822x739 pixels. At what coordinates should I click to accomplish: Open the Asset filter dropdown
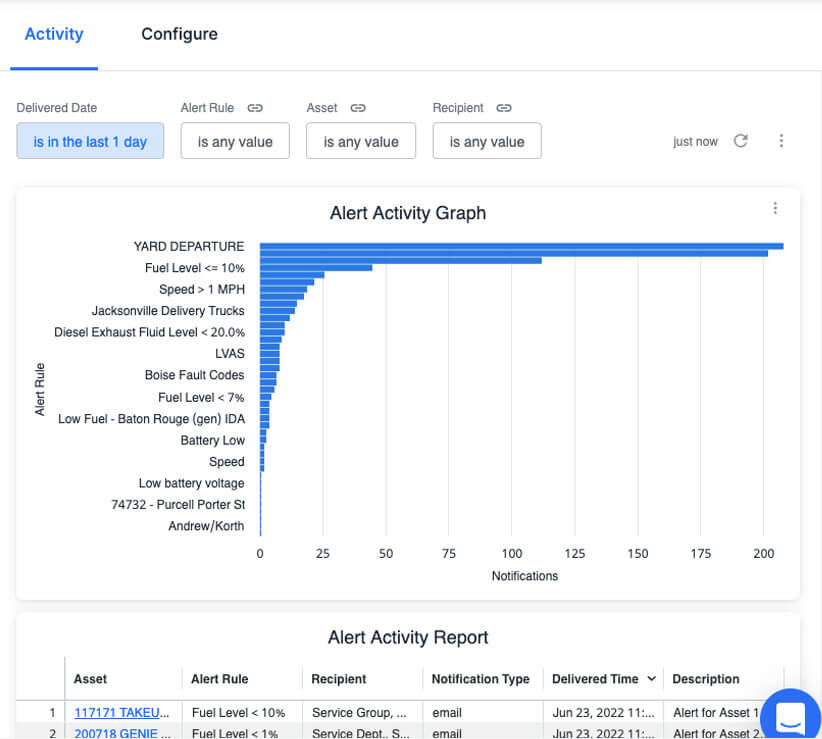(361, 141)
